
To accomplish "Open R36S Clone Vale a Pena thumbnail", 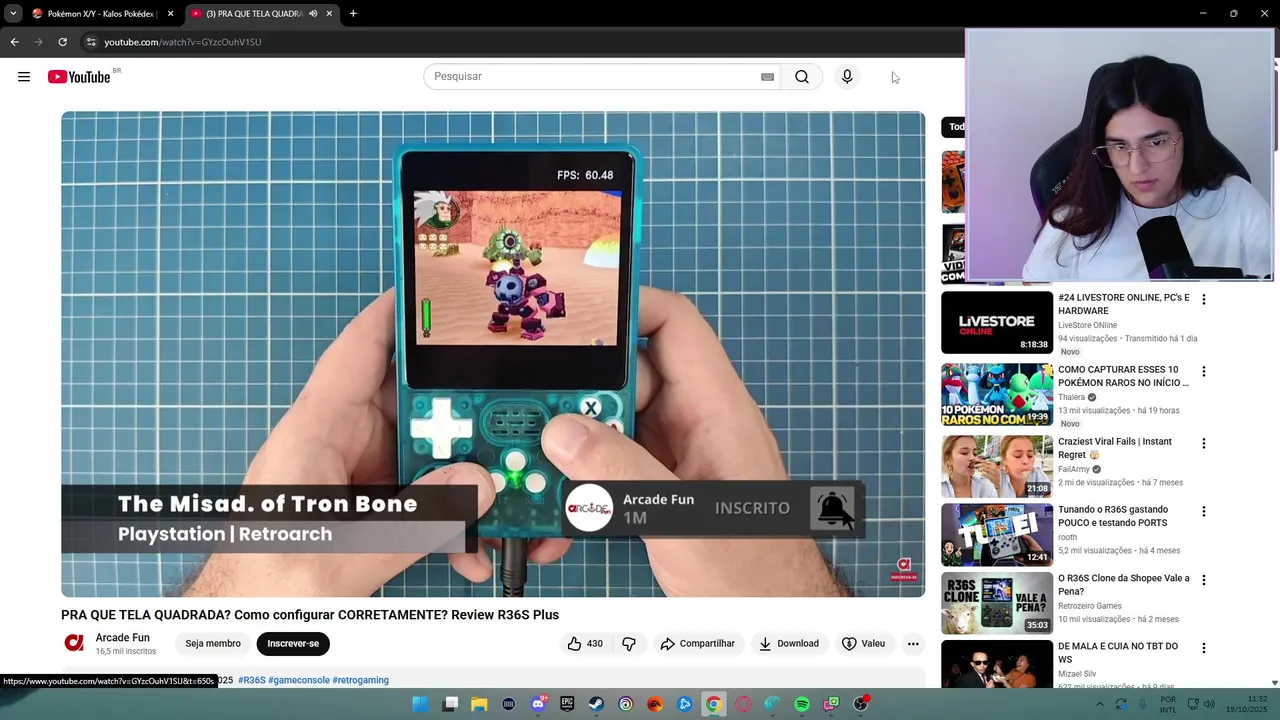I will click(997, 603).
